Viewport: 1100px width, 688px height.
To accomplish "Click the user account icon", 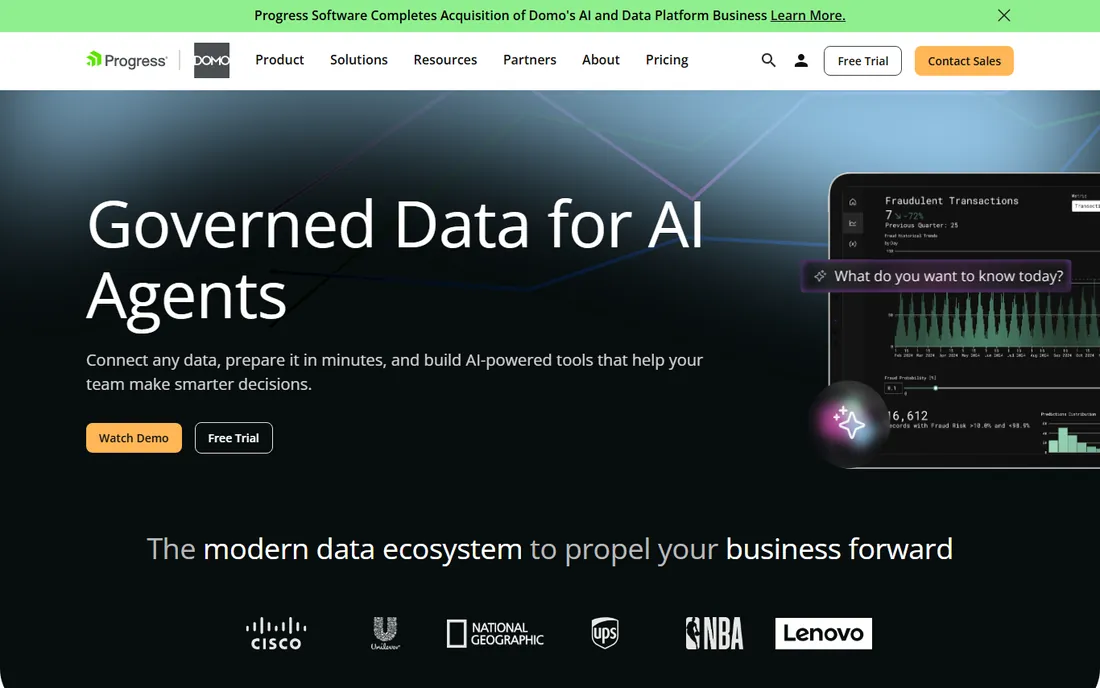I will pos(800,60).
